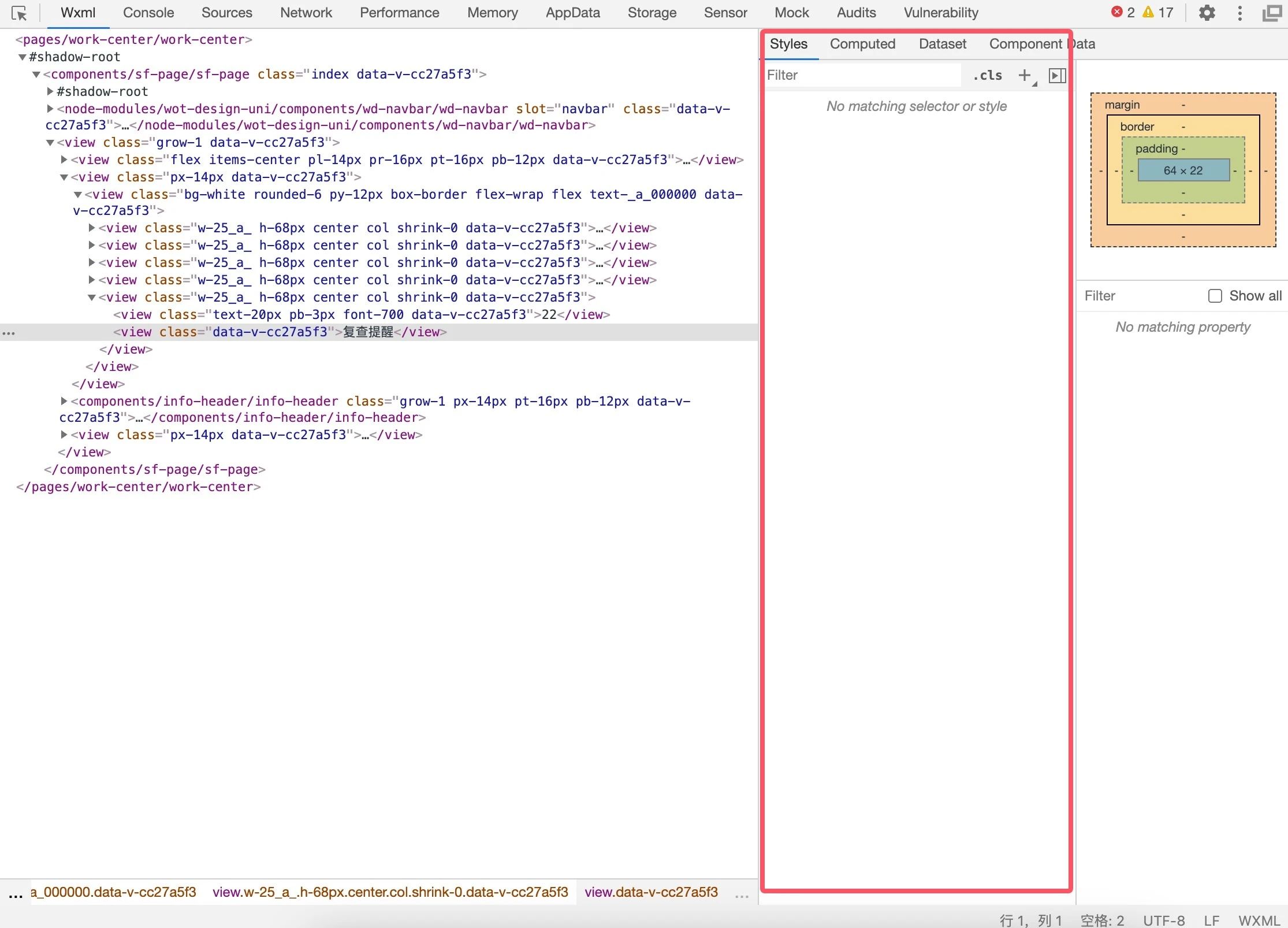The image size is (1288, 928).
Task: Open the Performance tab
Action: (400, 13)
